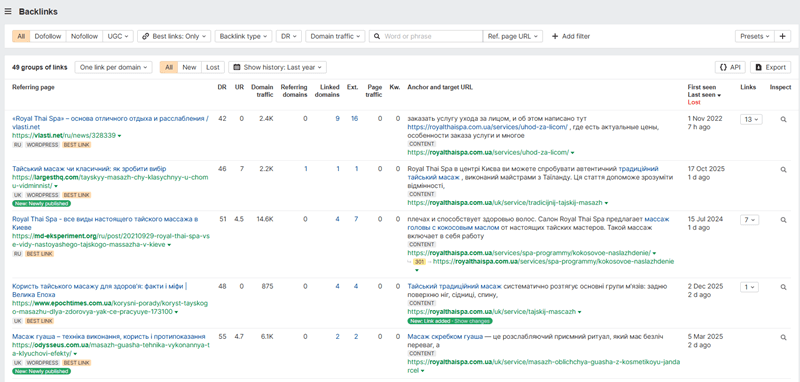Open the odysseus.com.ua referring URL
This screenshot has width=800, height=382.
click(x=111, y=349)
